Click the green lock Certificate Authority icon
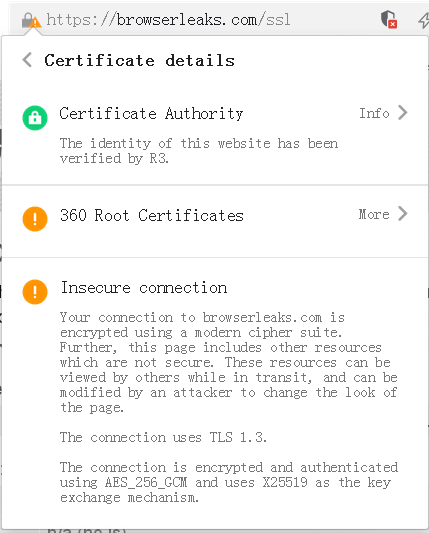This screenshot has width=429, height=533. 35,118
